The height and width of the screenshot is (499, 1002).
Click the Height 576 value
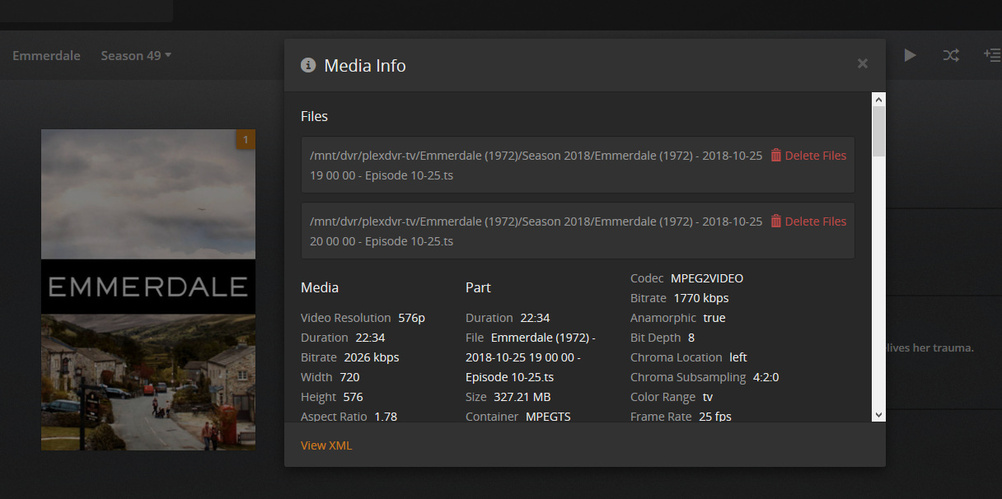[x=353, y=397]
